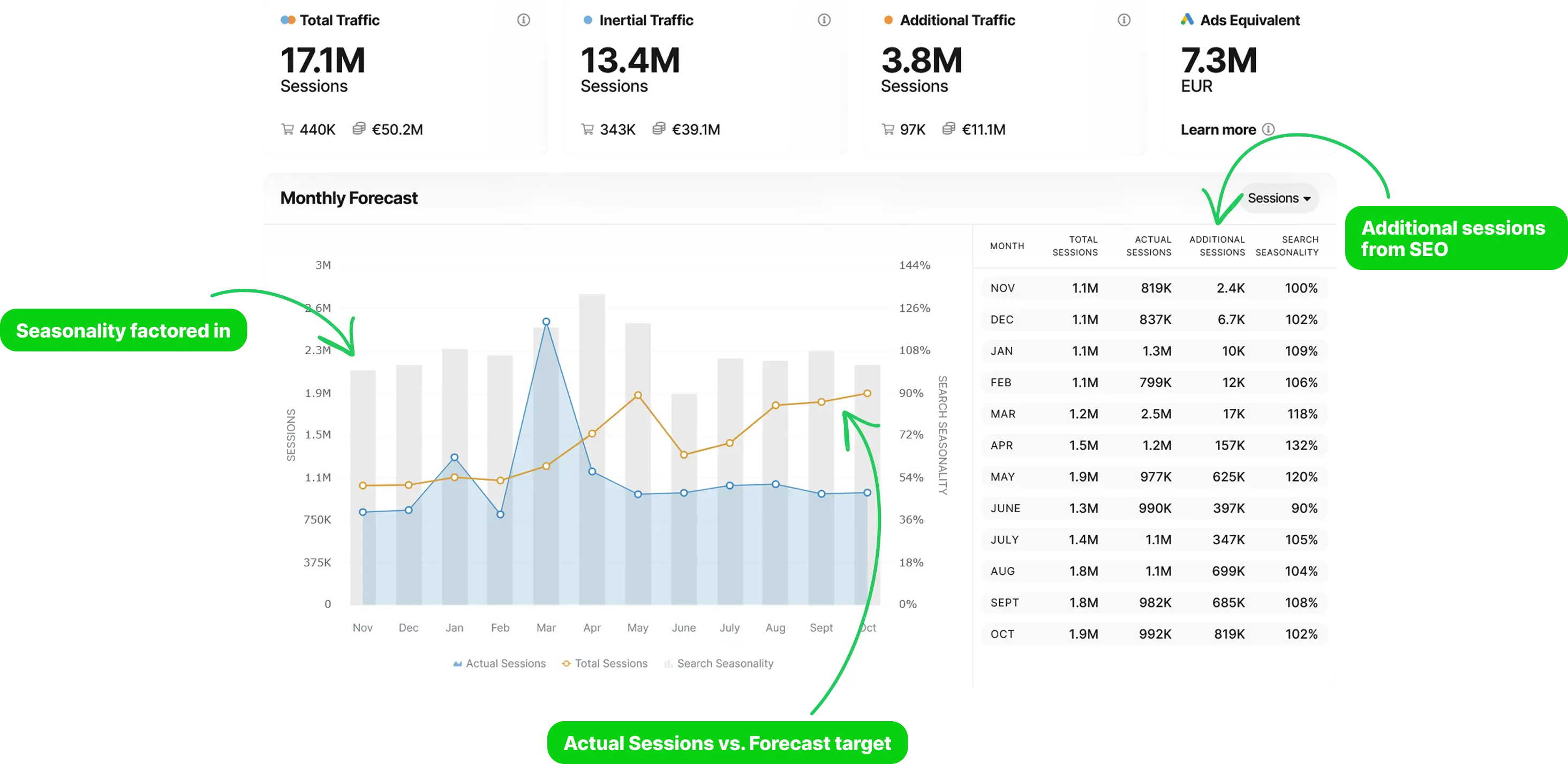
Task: Click the cart icon showing 97K under Additional Traffic
Action: tap(888, 129)
